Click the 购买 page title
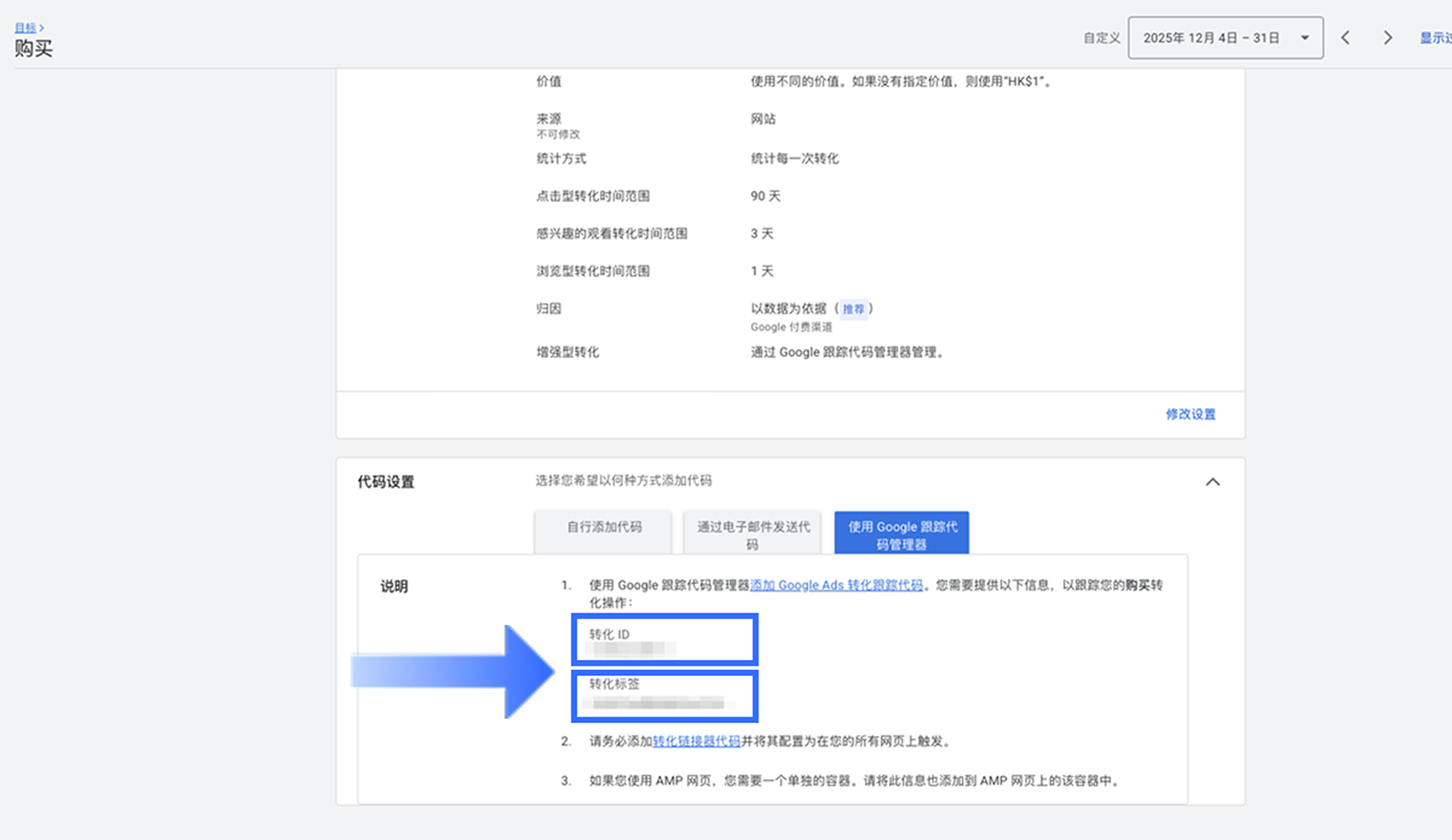Image resolution: width=1452 pixels, height=840 pixels. click(x=34, y=49)
